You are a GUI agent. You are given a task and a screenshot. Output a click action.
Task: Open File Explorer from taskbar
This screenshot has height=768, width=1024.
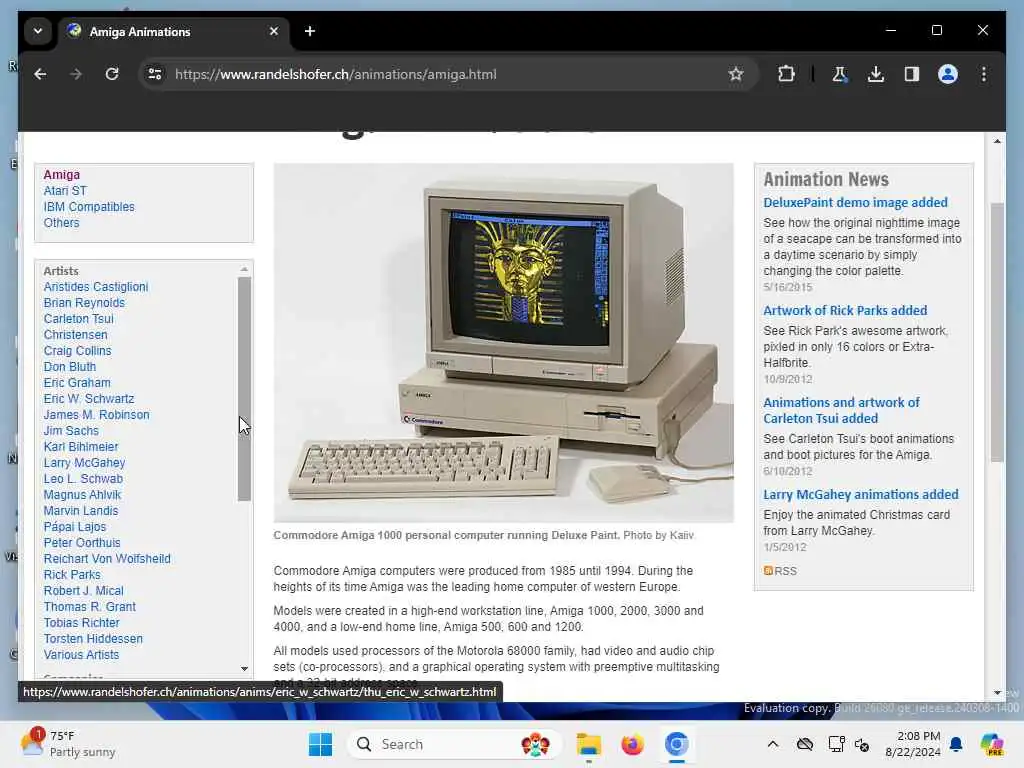588,744
